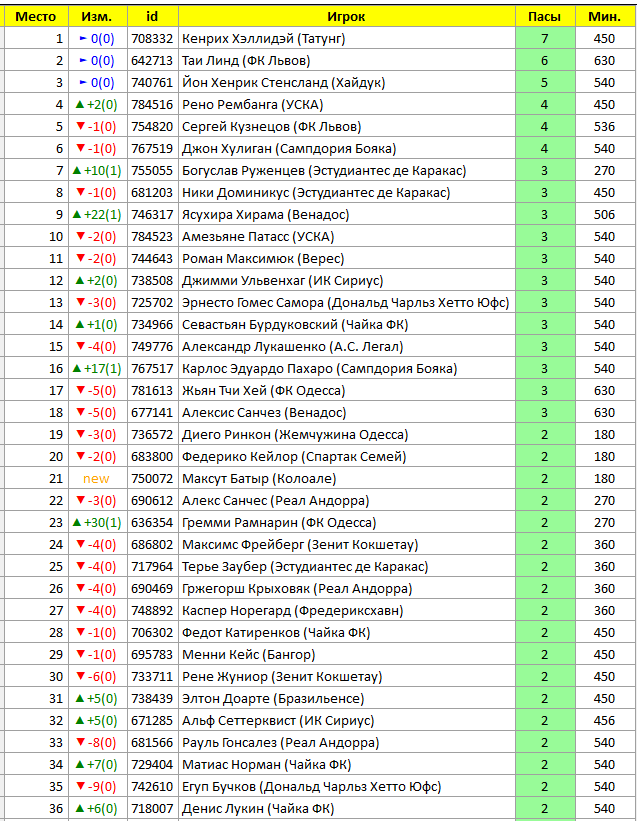637x821 pixels.
Task: Select player cell 'Гремми Рамнарин (ФК Одесса)'
Action: pyautogui.click(x=347, y=523)
